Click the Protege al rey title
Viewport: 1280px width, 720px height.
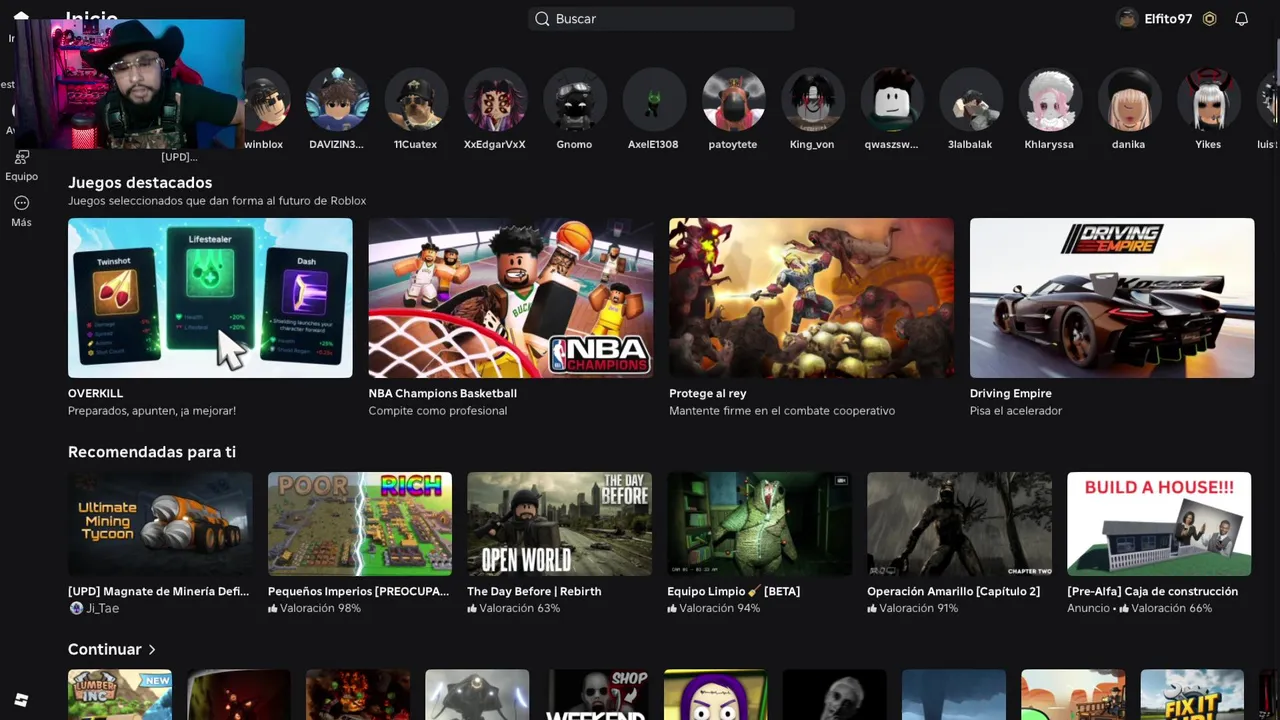coord(707,393)
